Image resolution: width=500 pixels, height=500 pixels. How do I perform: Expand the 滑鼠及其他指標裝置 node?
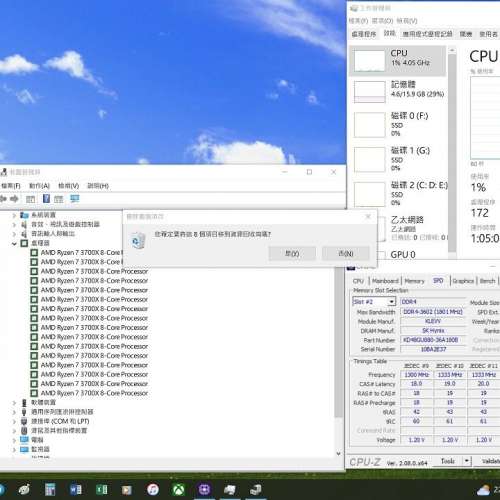14,431
